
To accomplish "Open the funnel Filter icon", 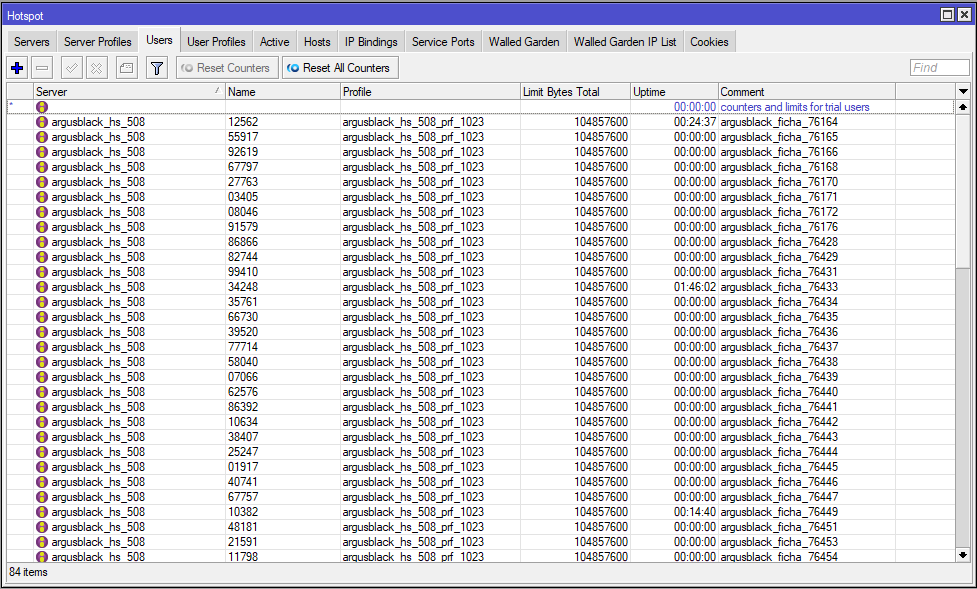I will point(157,68).
